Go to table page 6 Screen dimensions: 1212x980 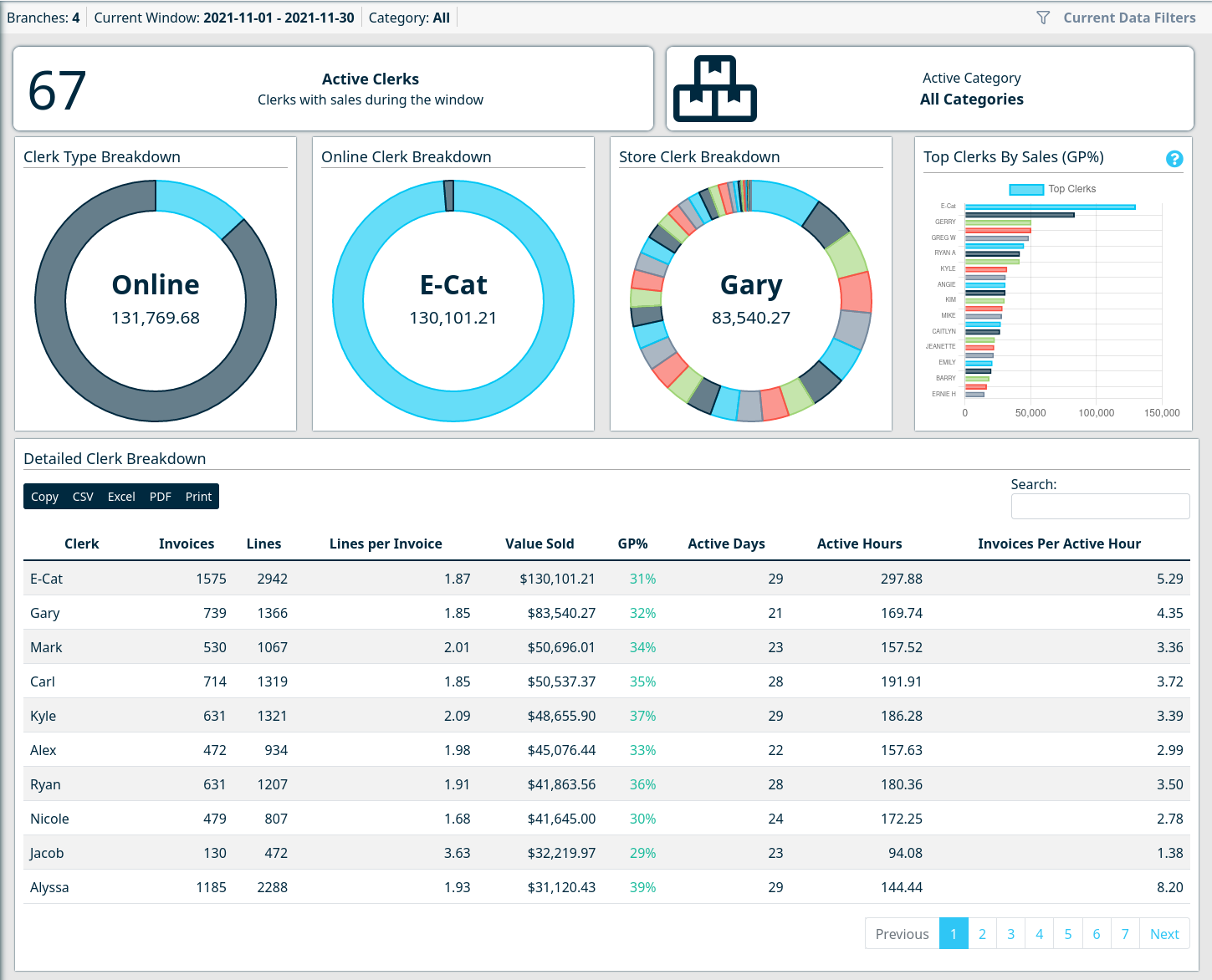1096,934
